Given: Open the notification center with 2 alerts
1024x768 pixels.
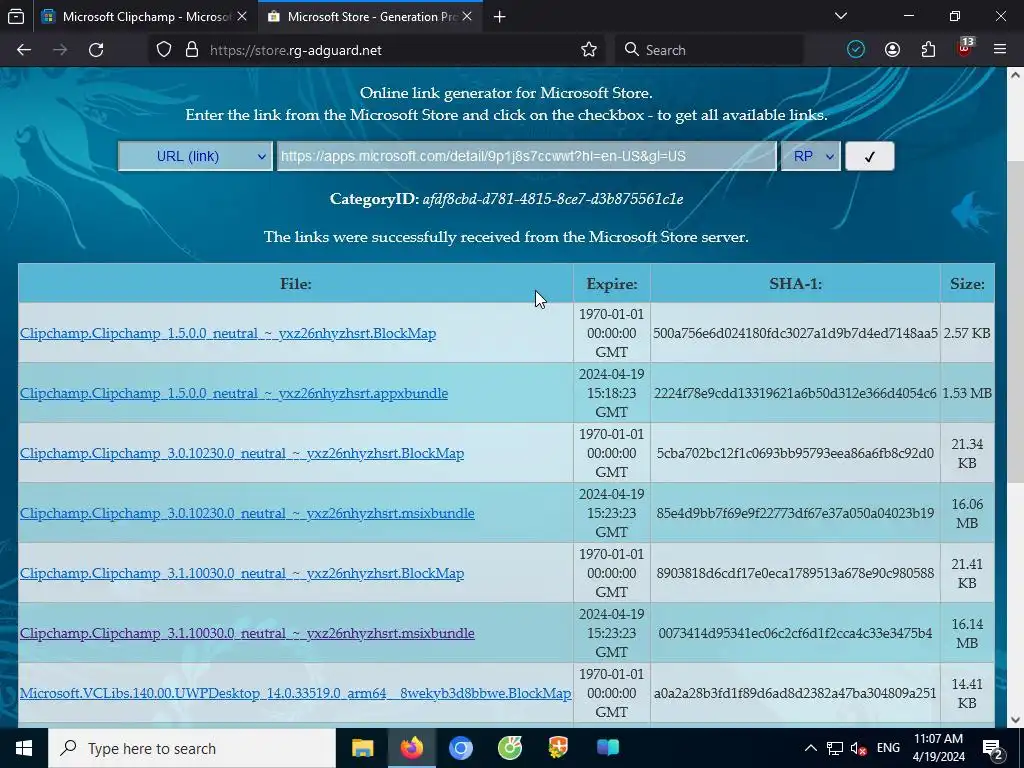Looking at the screenshot, I should 993,748.
